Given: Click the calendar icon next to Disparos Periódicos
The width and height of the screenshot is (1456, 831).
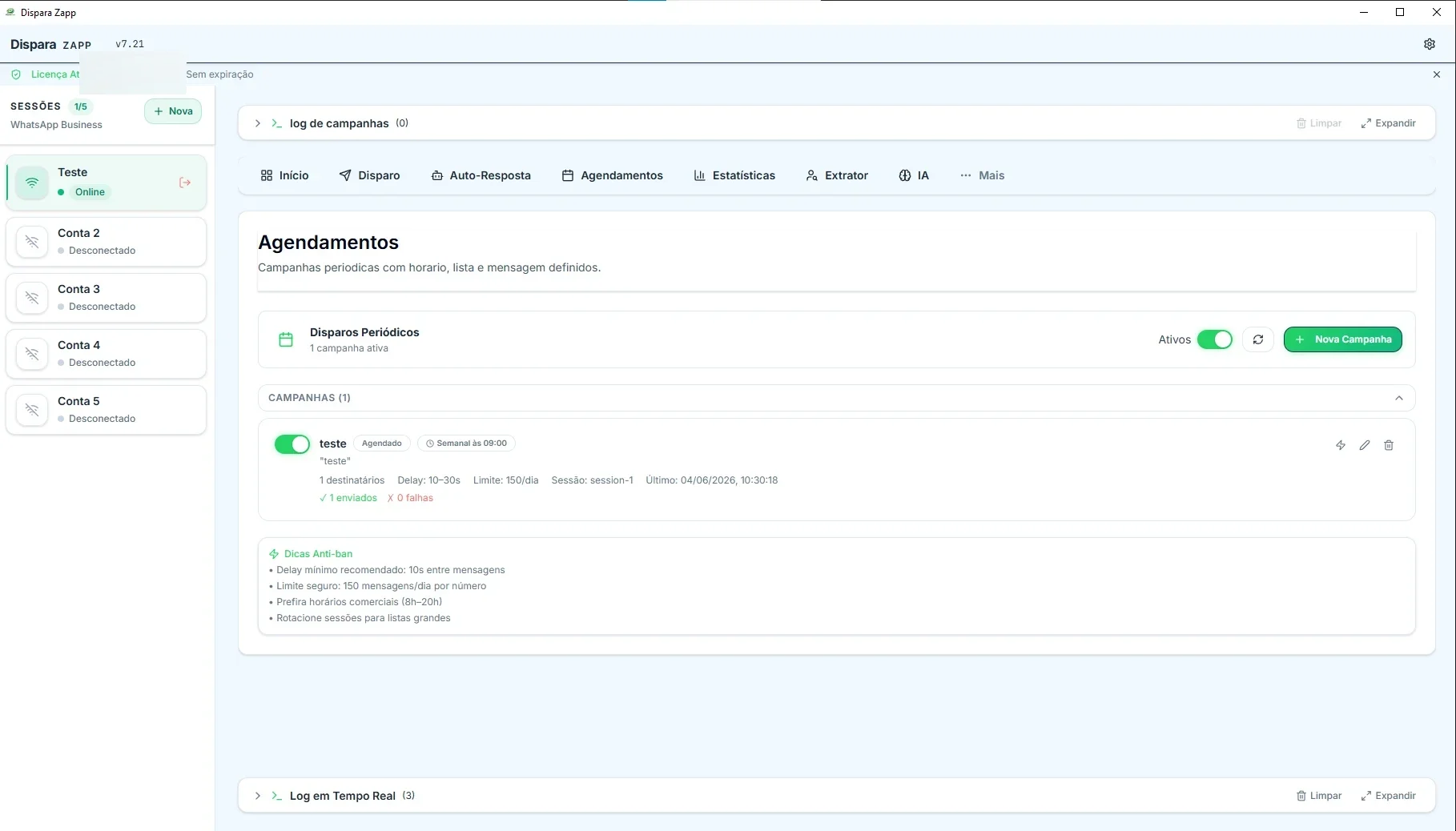Looking at the screenshot, I should click(x=286, y=339).
